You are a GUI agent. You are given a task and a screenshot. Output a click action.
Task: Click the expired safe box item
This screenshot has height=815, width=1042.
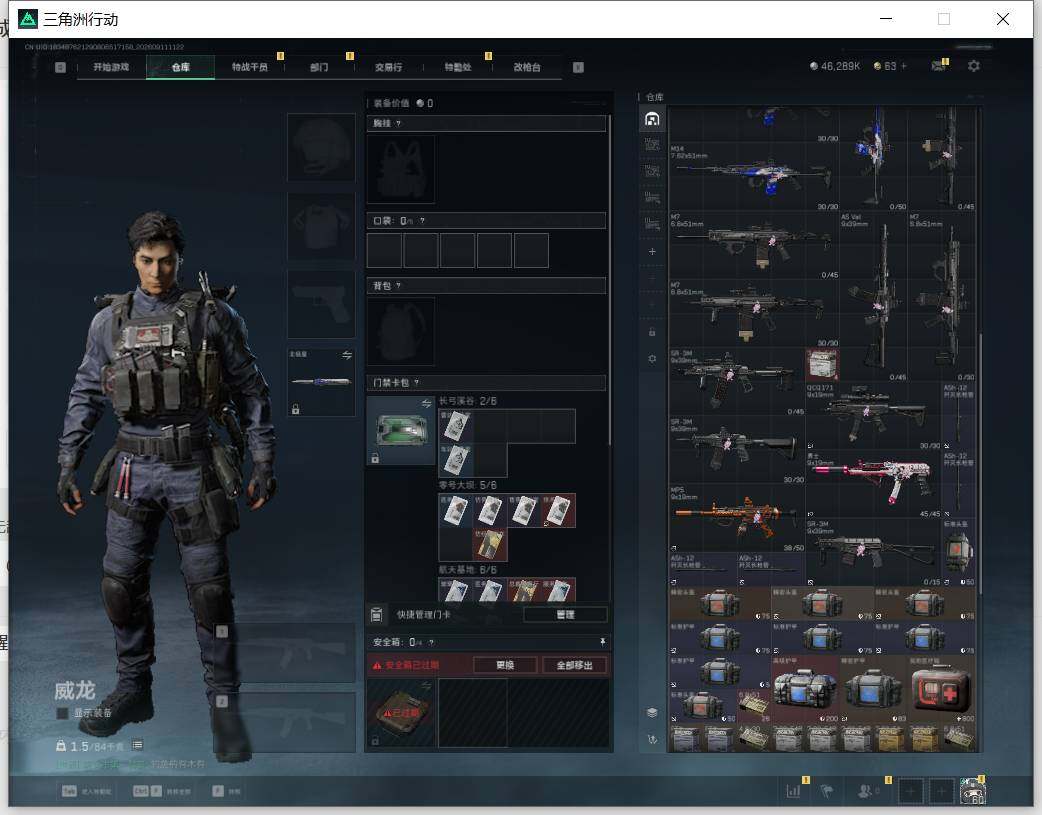click(x=401, y=713)
